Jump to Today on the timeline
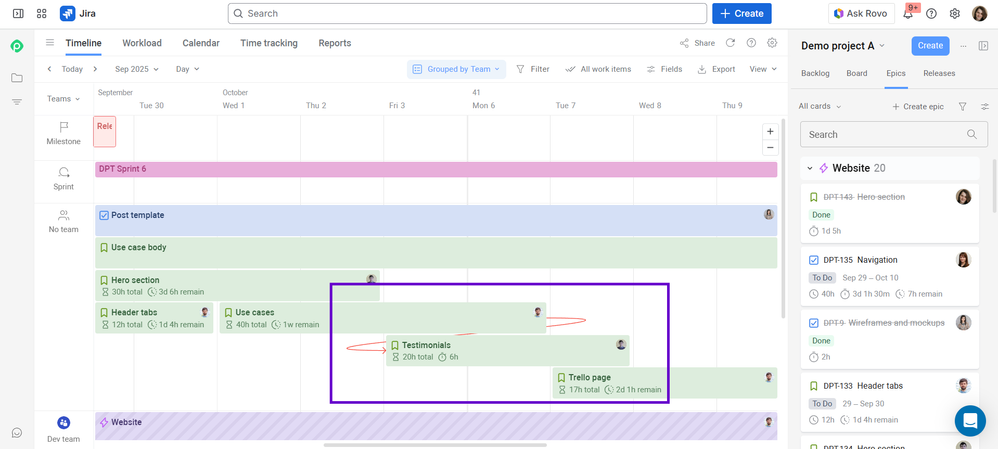 (x=72, y=69)
